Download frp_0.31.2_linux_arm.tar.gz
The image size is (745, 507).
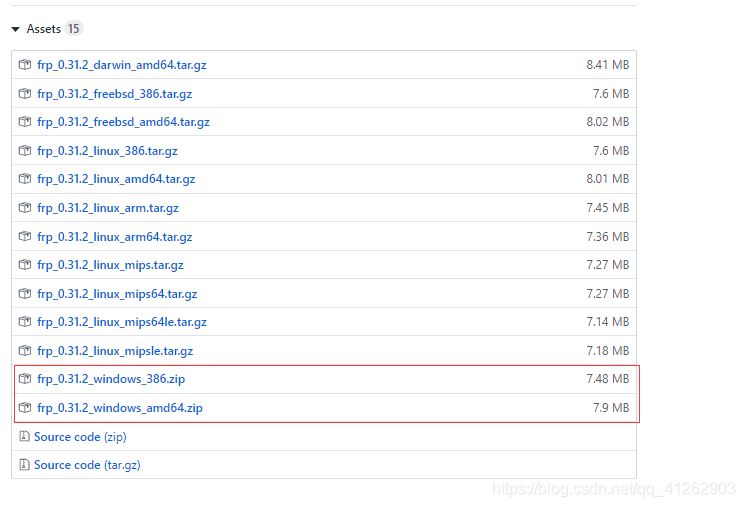108,208
